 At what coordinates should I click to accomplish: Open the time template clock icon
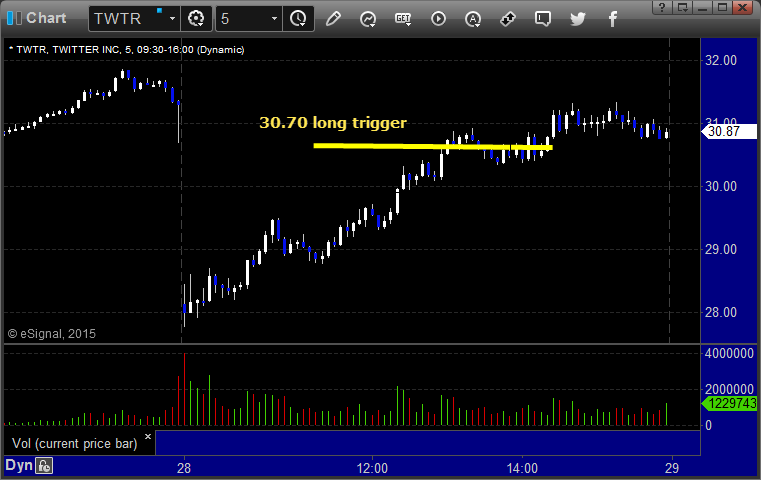click(298, 19)
